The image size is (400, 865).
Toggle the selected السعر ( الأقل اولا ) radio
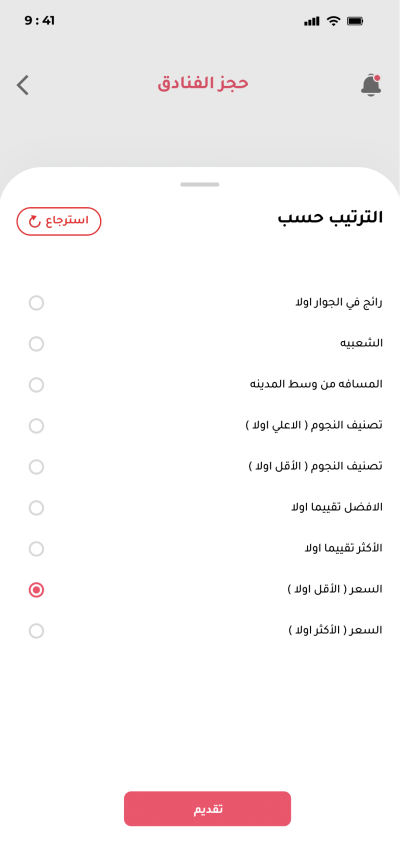click(36, 590)
